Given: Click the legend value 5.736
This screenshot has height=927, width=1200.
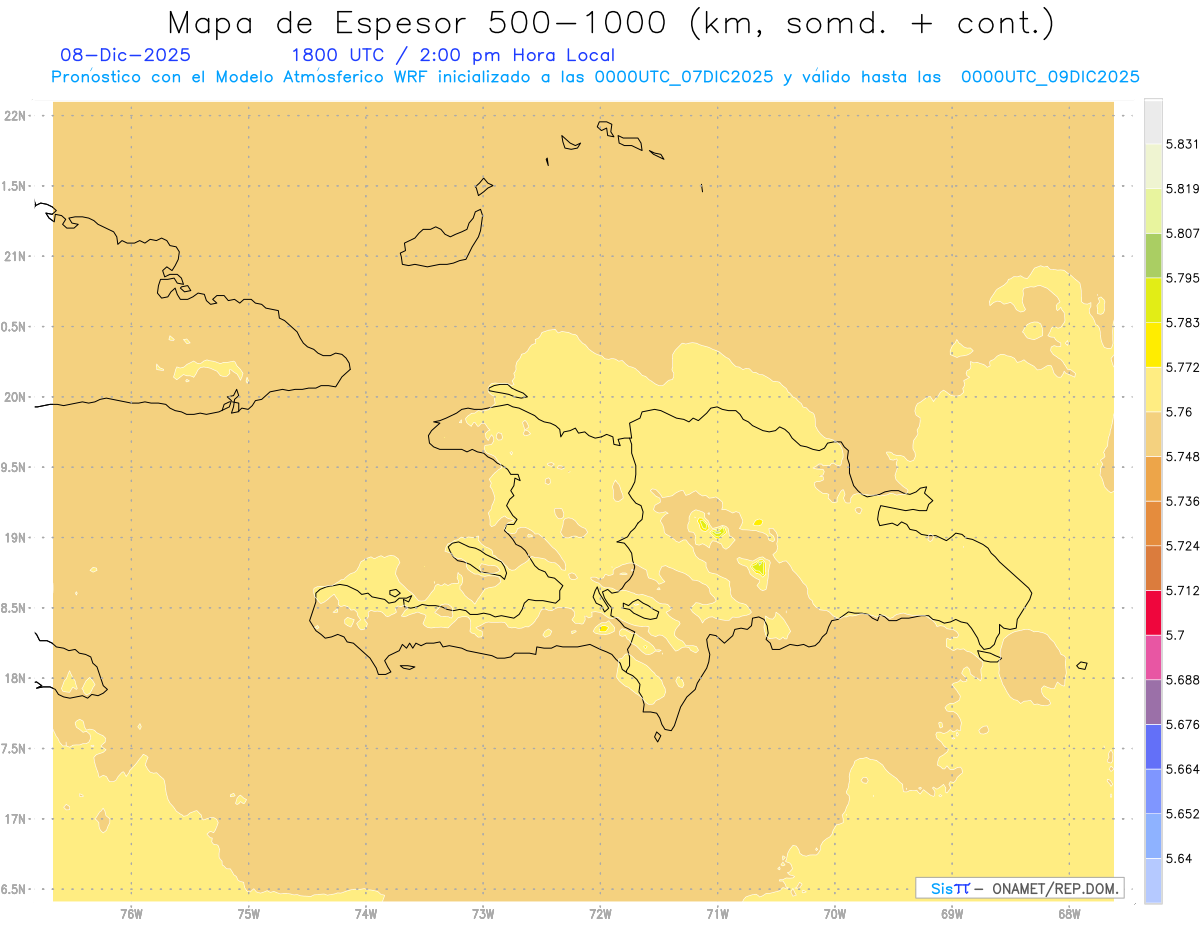Looking at the screenshot, I should coord(1183,501).
